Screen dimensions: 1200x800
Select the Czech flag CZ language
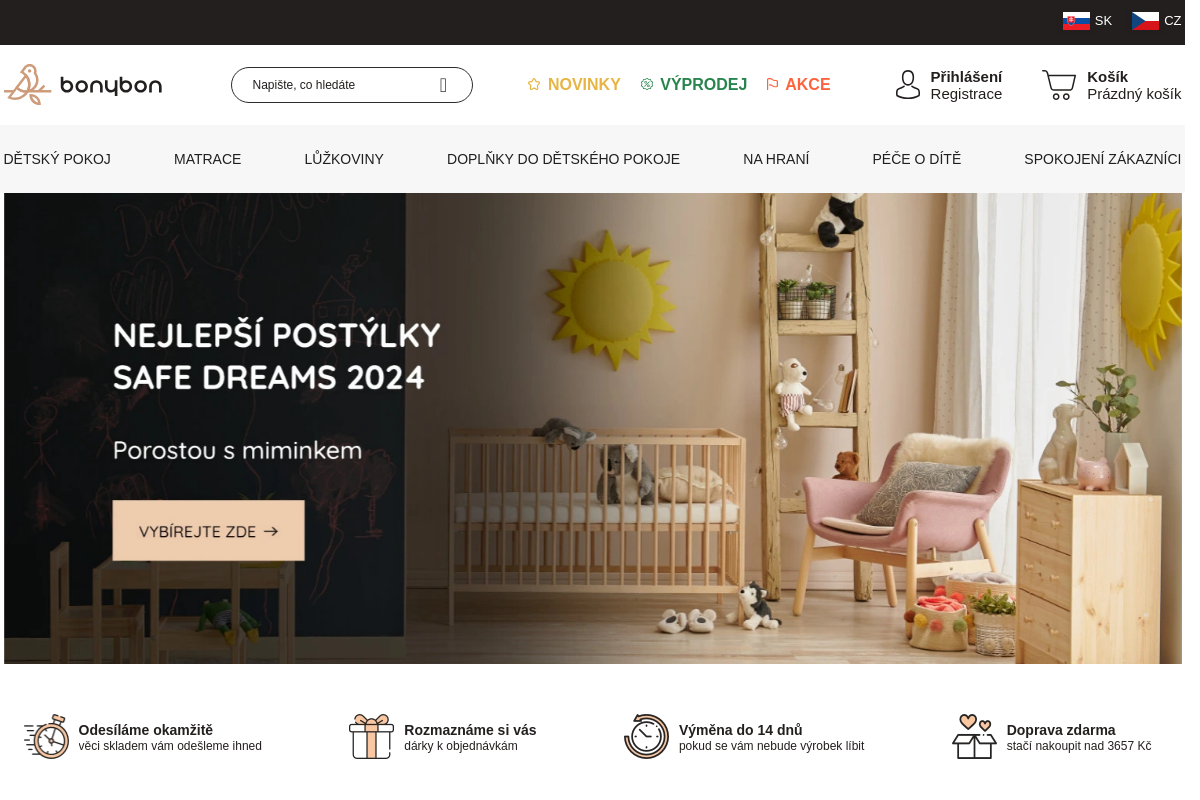tap(1156, 20)
